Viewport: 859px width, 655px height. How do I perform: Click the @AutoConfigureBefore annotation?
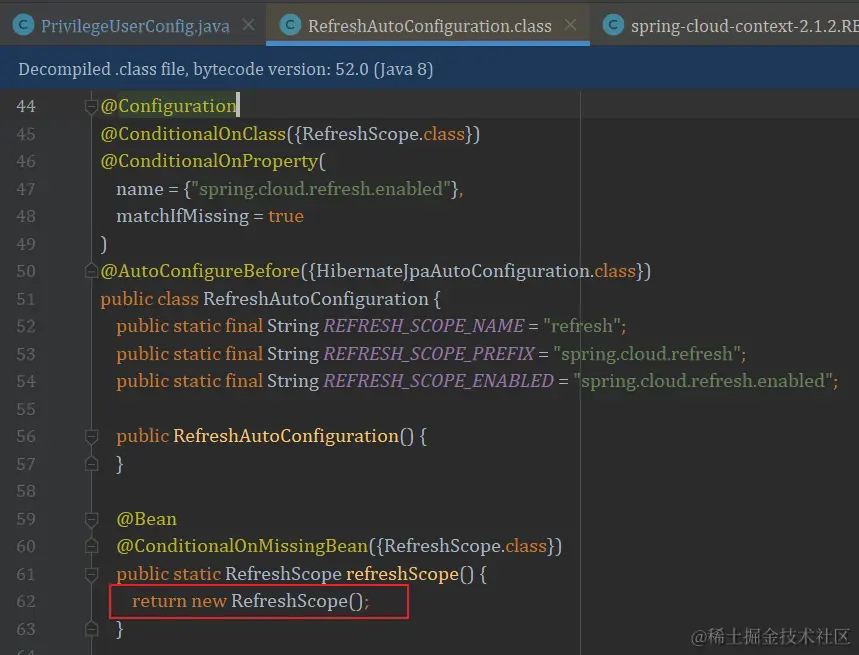click(x=200, y=271)
